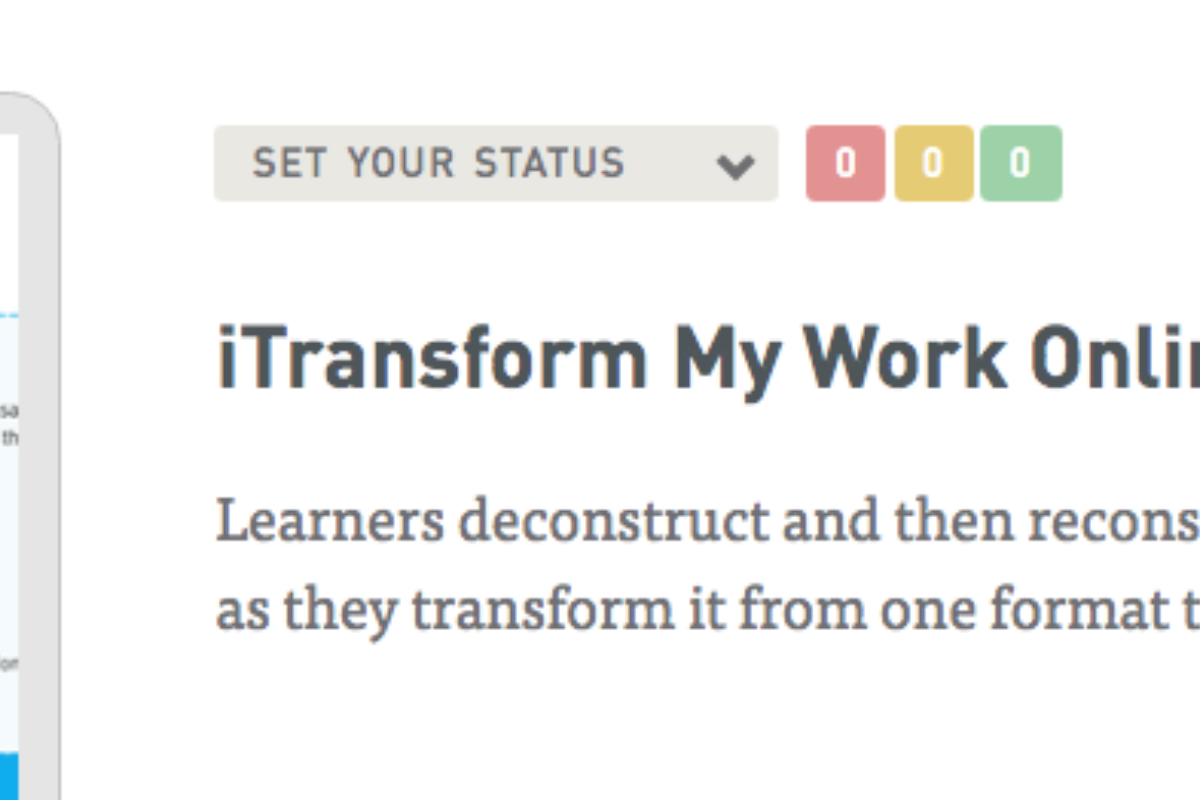Click the yellow status counter badge
Viewport: 1200px width, 800px height.
933,163
